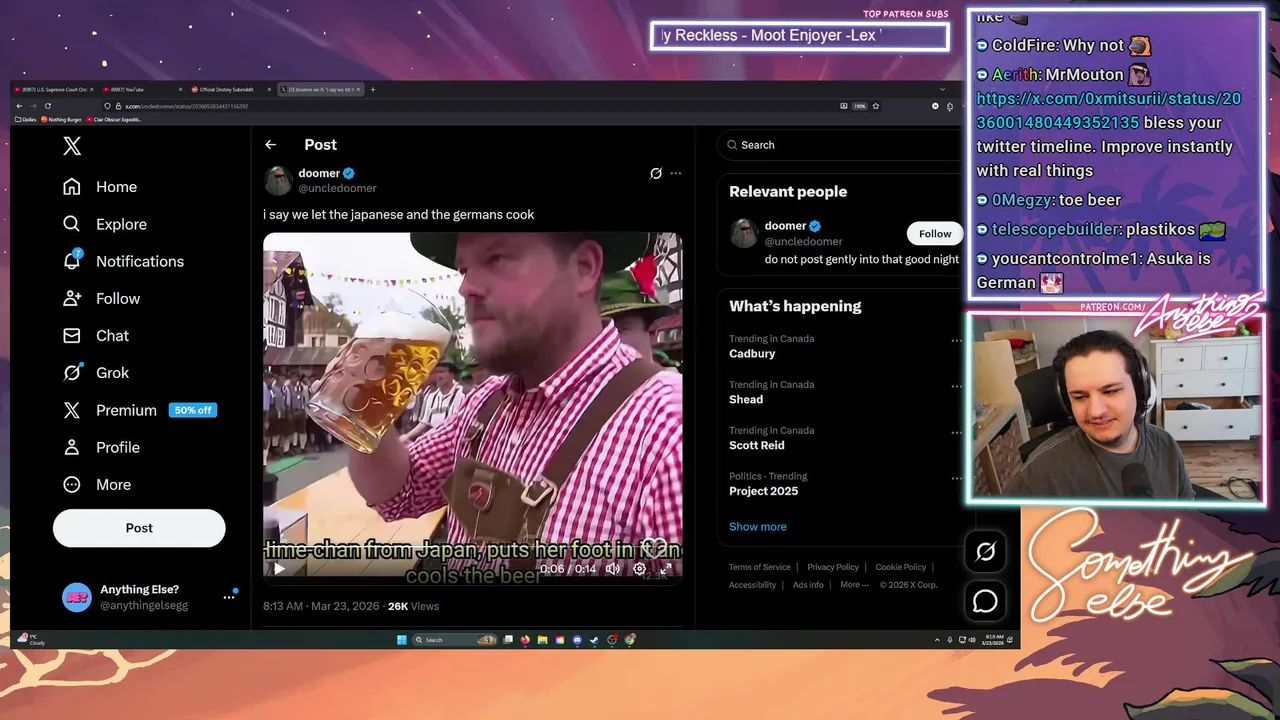Viewport: 1280px width, 720px height.
Task: Open the video settings gear
Action: (640, 569)
